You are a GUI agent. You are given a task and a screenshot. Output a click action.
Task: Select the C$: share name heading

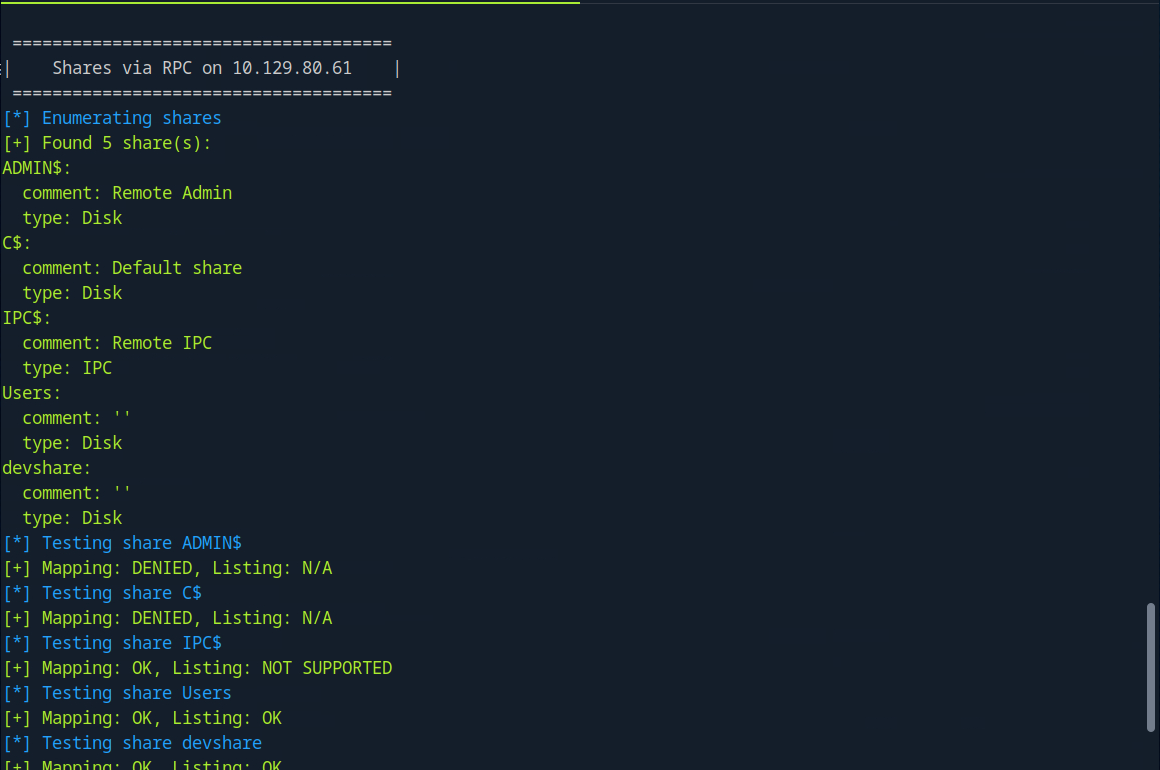17,243
